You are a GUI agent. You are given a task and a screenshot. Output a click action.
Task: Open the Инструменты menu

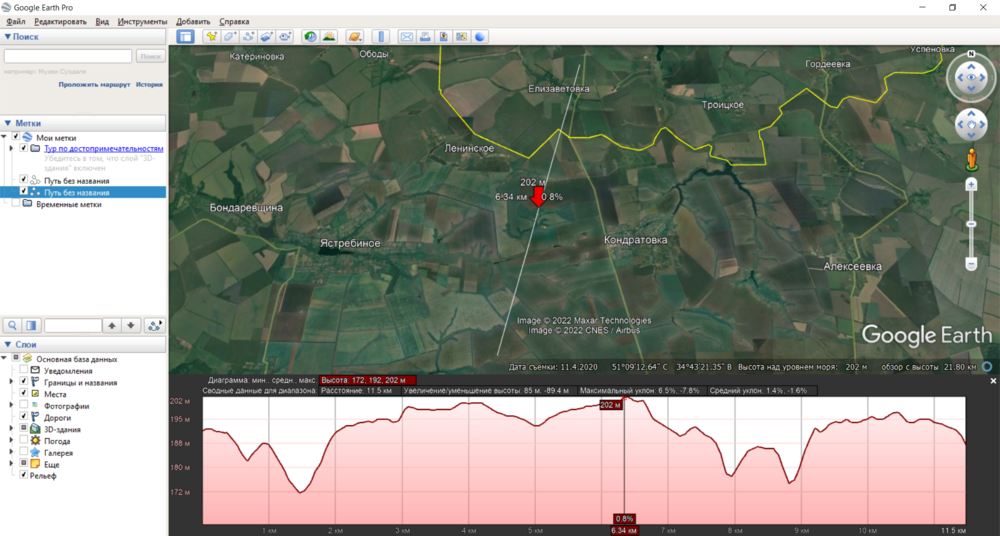(142, 21)
